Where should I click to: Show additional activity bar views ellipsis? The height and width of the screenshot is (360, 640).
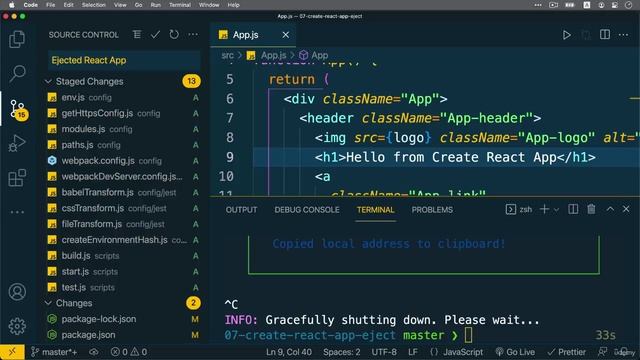point(17,212)
